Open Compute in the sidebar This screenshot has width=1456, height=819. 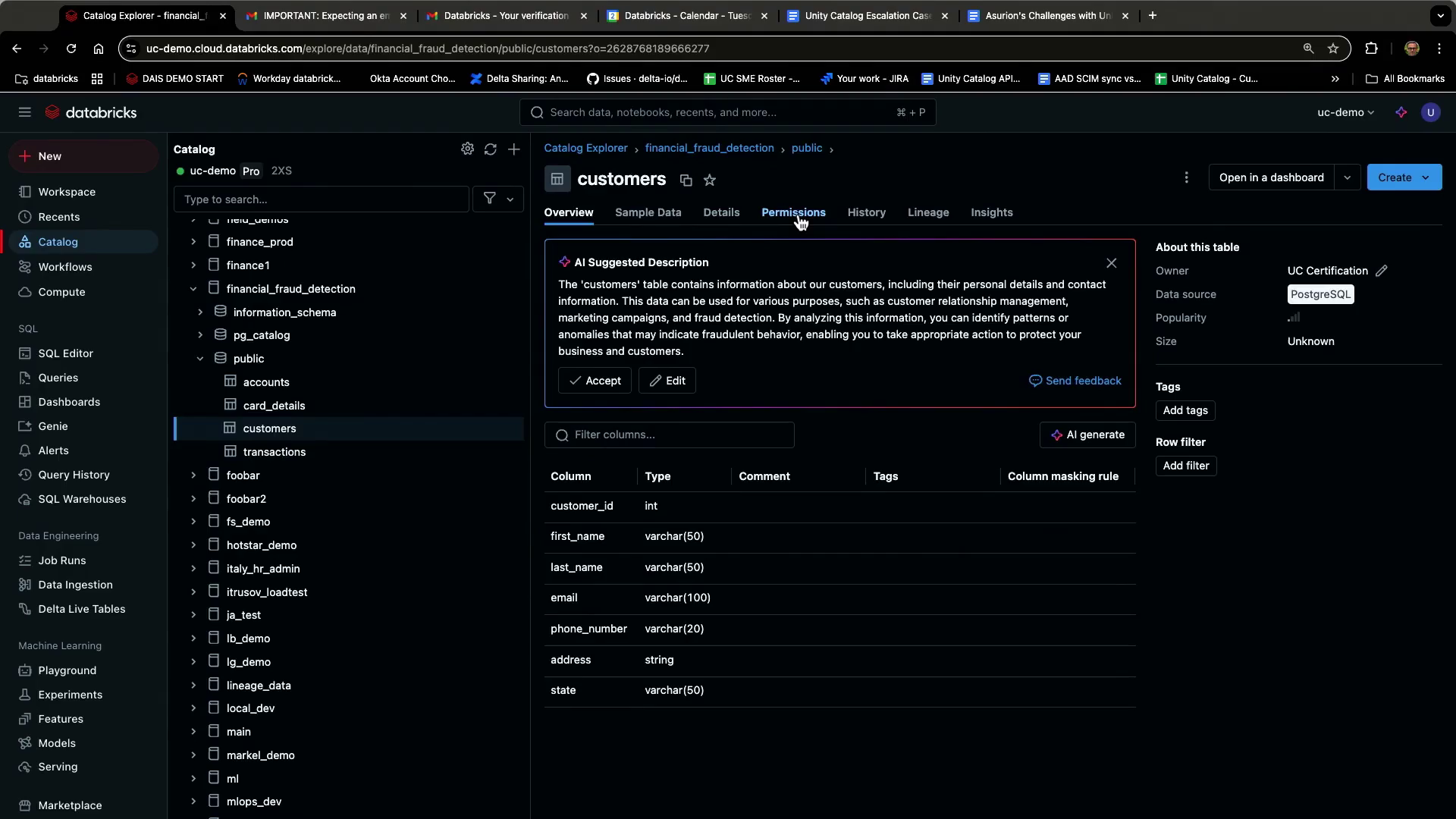(x=61, y=292)
